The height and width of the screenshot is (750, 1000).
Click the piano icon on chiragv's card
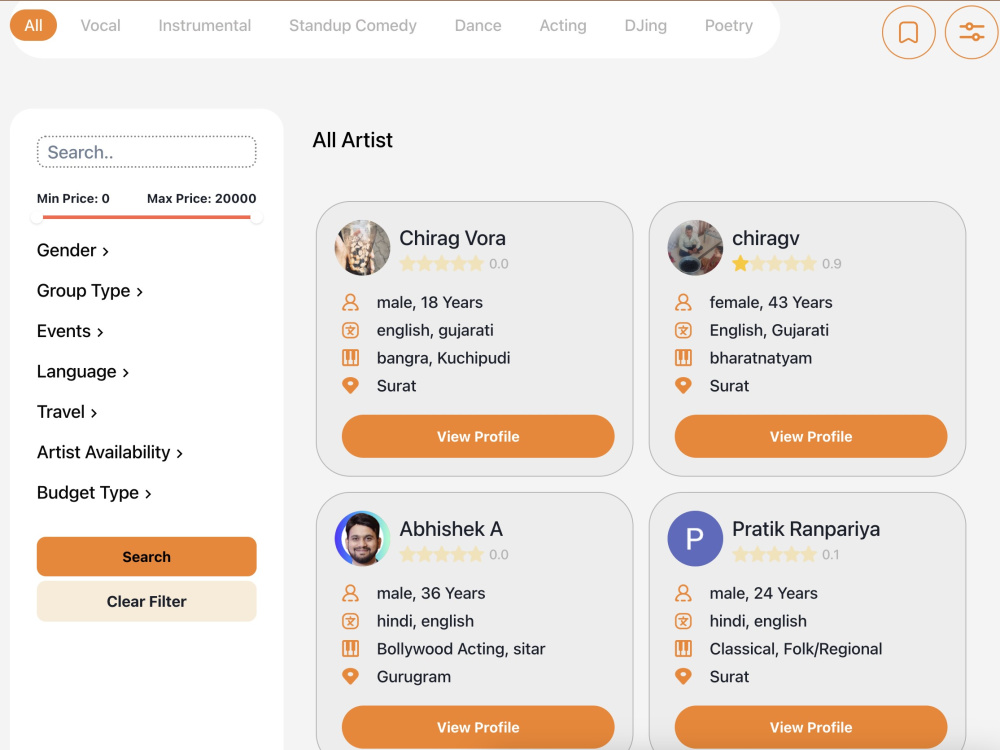tap(683, 358)
